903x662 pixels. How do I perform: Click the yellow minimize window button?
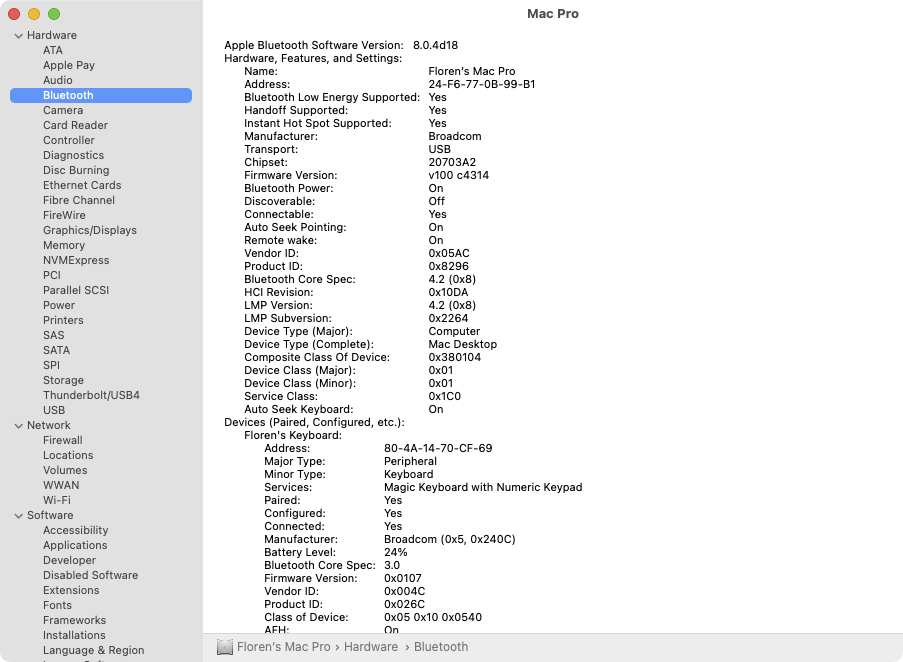tap(34, 14)
